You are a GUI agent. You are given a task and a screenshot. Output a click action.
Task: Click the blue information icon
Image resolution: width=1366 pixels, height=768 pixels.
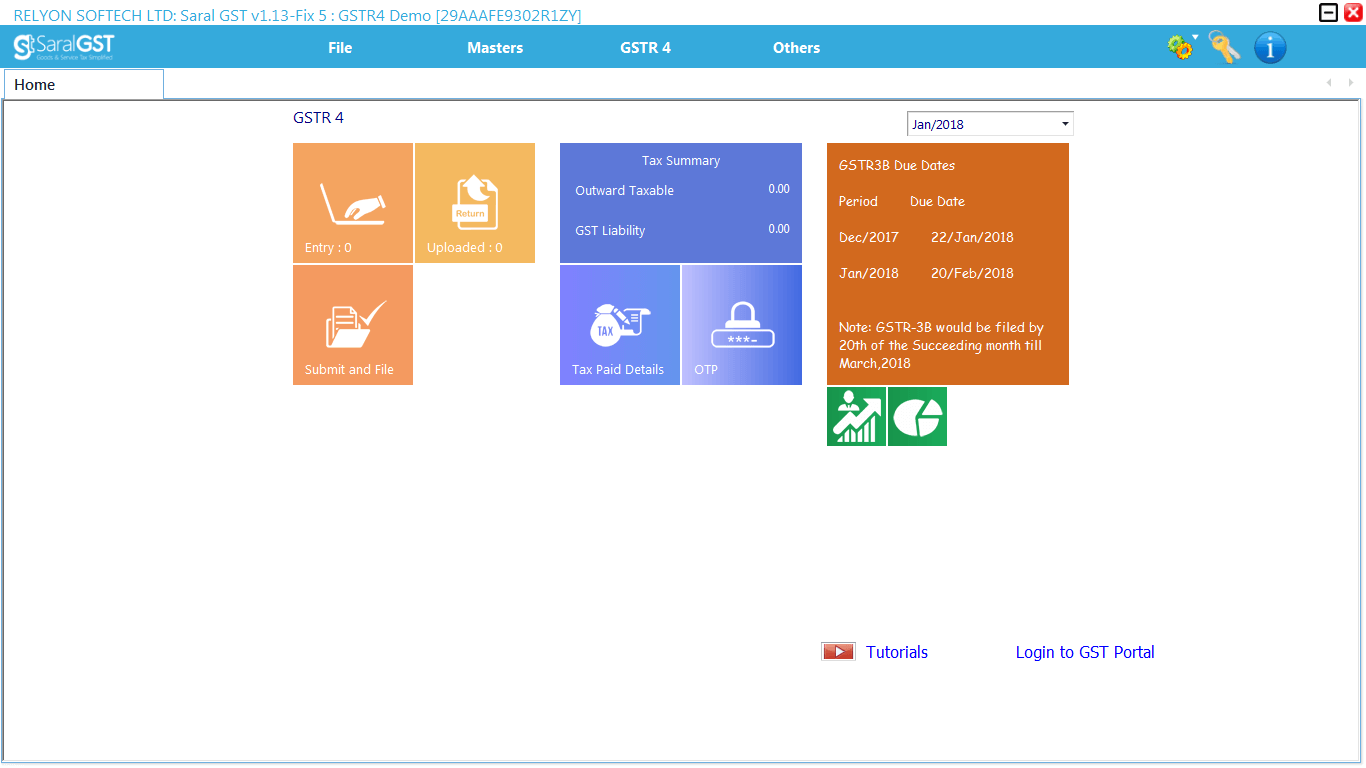[1270, 47]
